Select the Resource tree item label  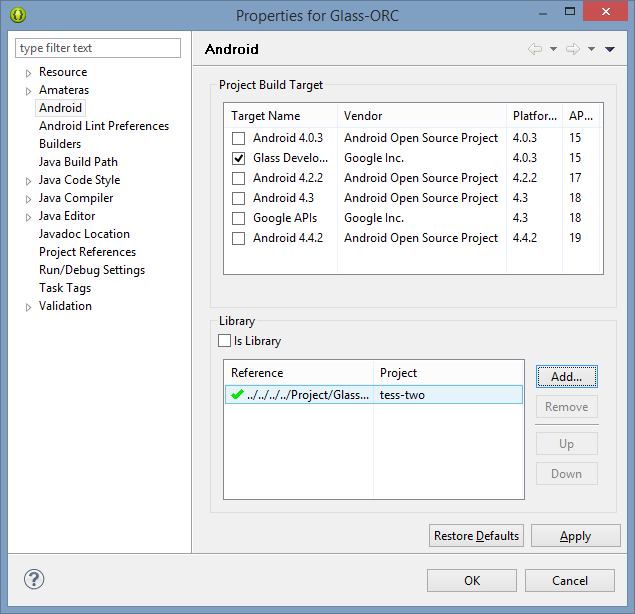point(63,72)
